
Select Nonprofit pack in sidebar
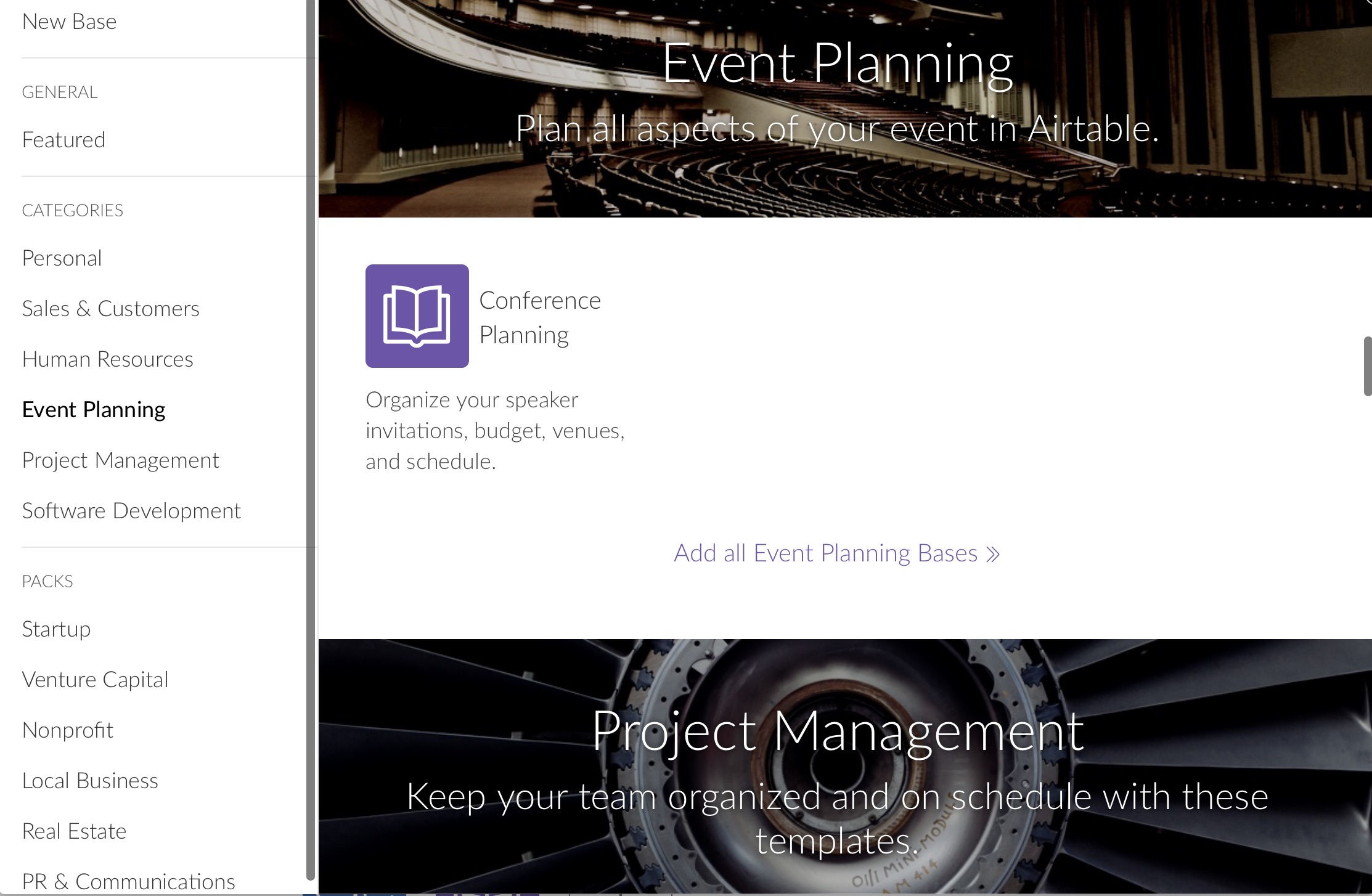point(67,728)
